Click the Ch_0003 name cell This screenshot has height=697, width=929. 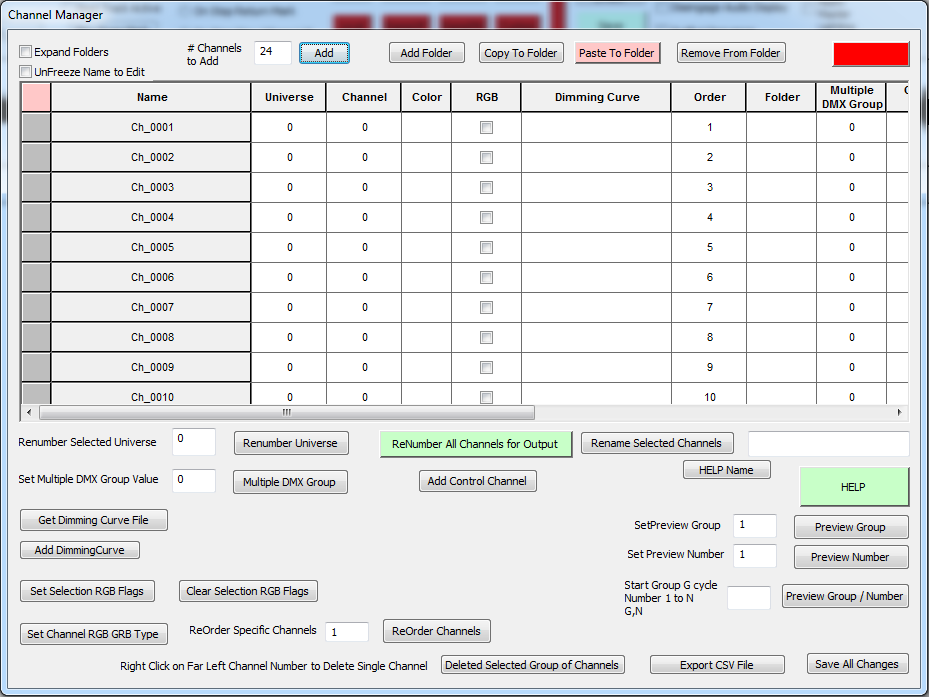pyautogui.click(x=152, y=187)
